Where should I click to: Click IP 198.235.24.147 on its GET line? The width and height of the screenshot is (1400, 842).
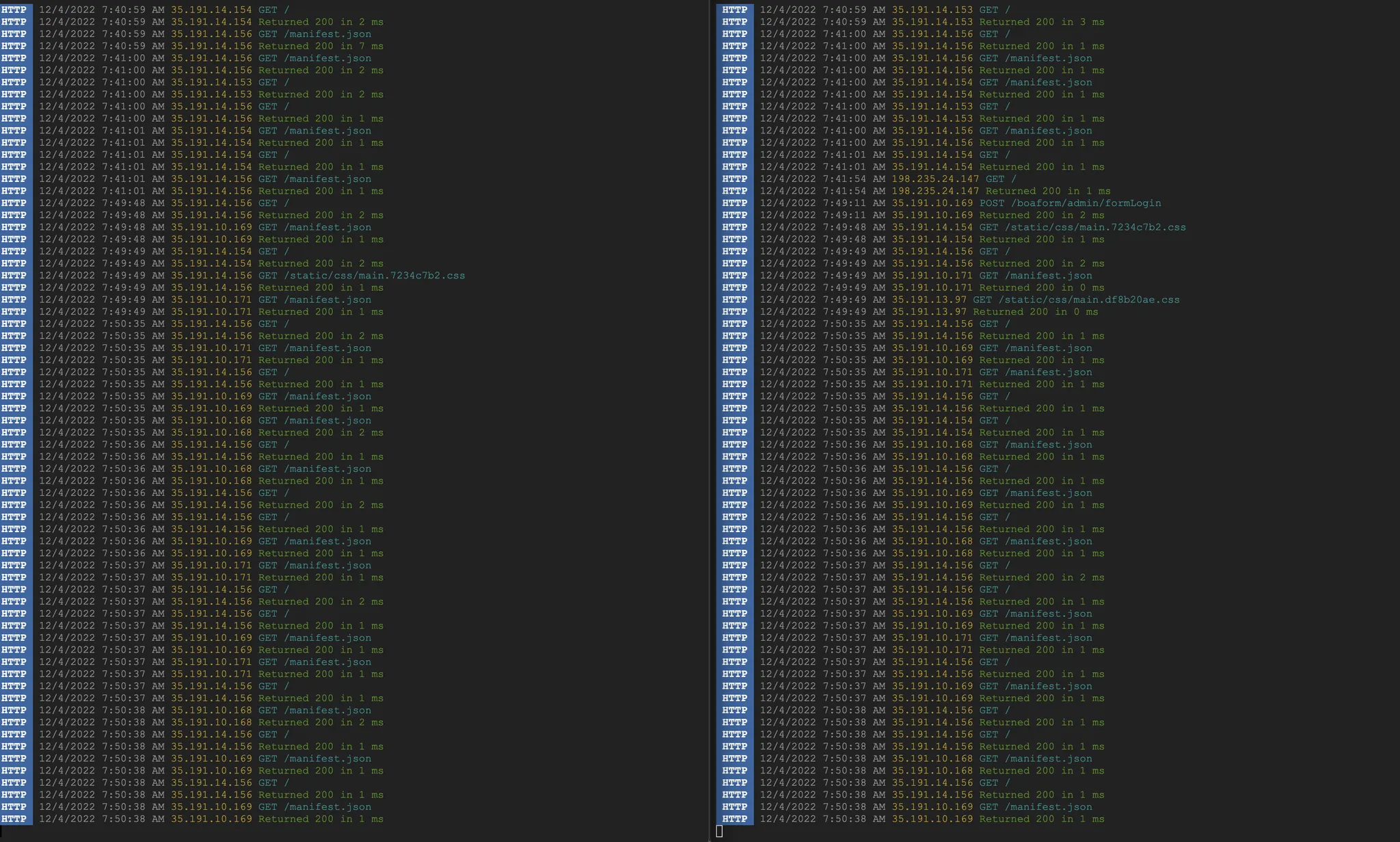click(934, 179)
